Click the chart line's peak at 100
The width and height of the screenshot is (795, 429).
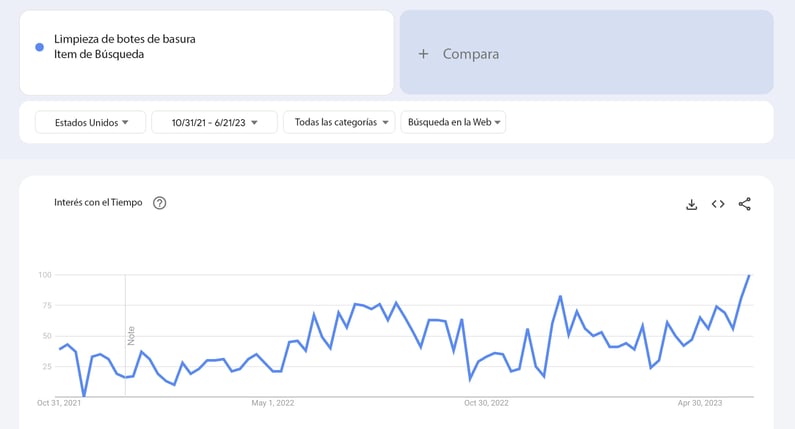749,275
